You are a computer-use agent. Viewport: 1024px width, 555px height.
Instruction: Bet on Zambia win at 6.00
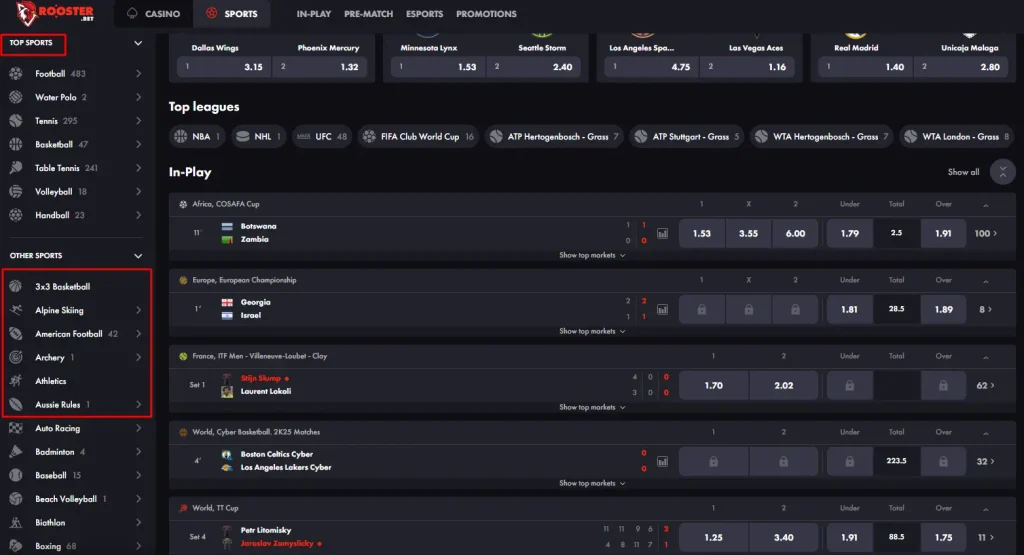pyautogui.click(x=795, y=234)
